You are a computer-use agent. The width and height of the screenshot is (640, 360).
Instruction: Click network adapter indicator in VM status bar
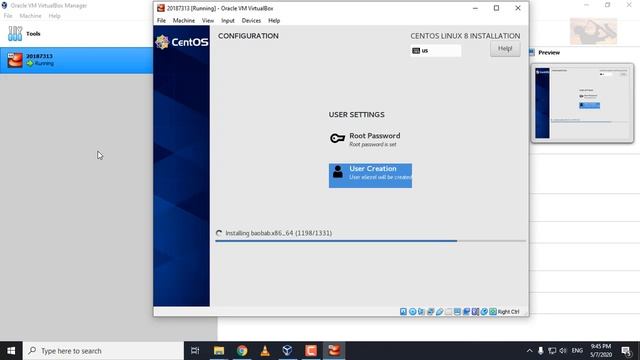click(430, 311)
